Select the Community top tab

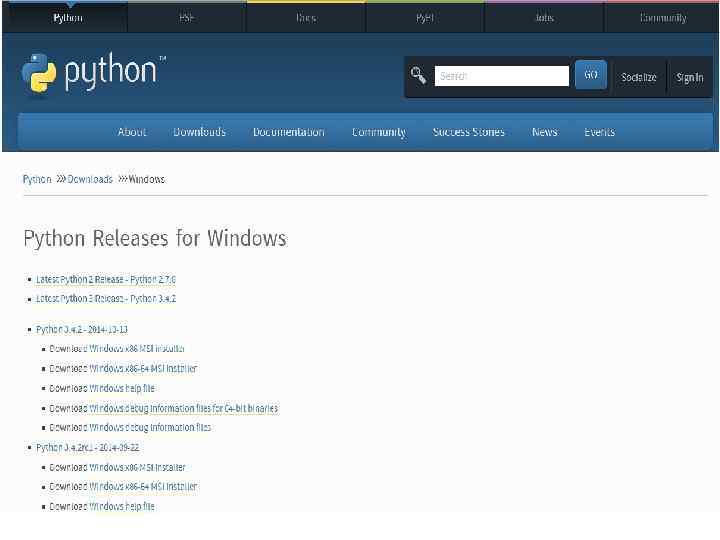click(x=663, y=18)
